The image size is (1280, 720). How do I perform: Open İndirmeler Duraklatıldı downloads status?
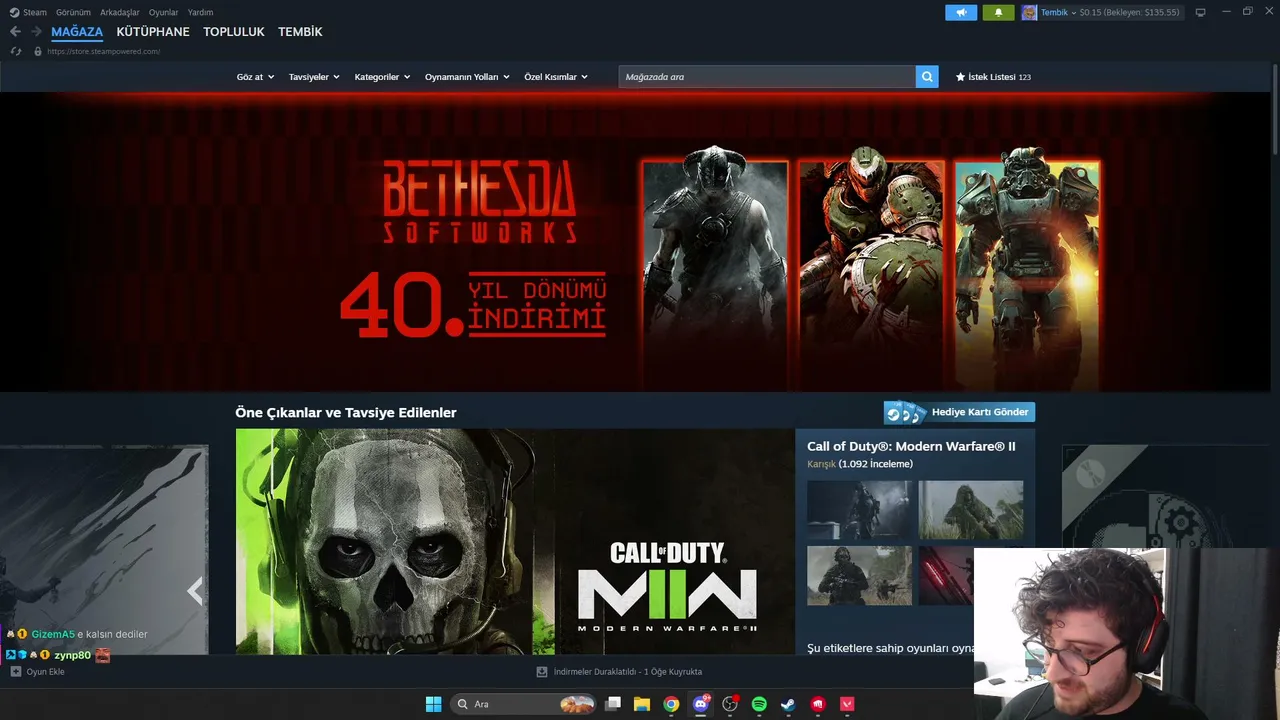[619, 672]
